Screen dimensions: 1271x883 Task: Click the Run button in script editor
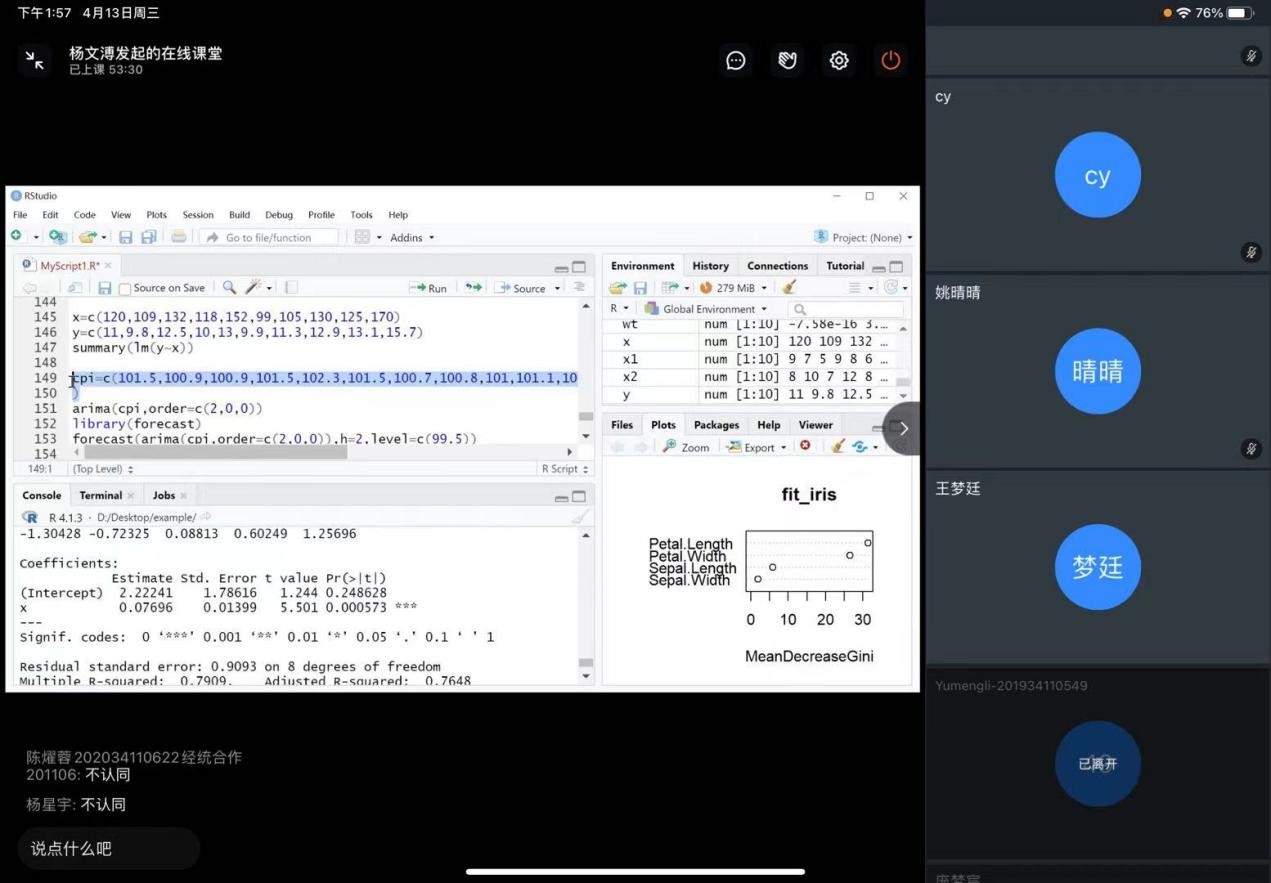point(429,288)
